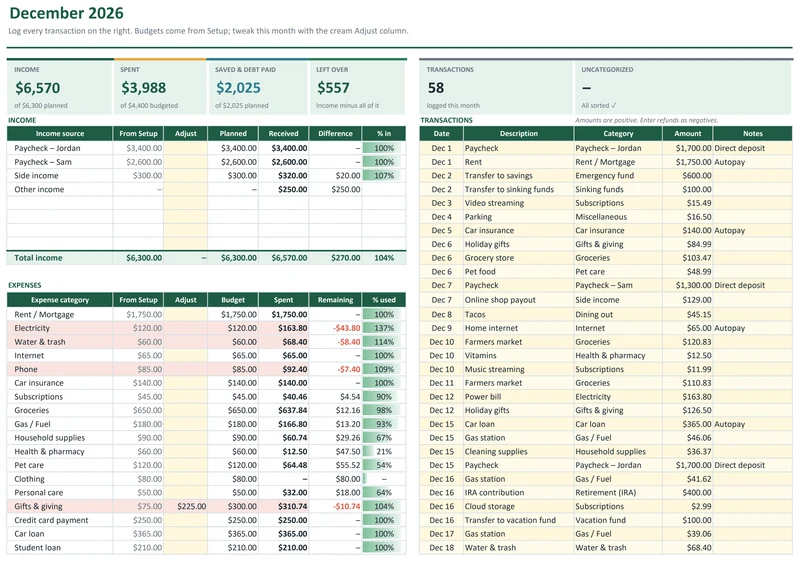Click the Received column header in Income table
This screenshot has width=800, height=561.
point(283,134)
